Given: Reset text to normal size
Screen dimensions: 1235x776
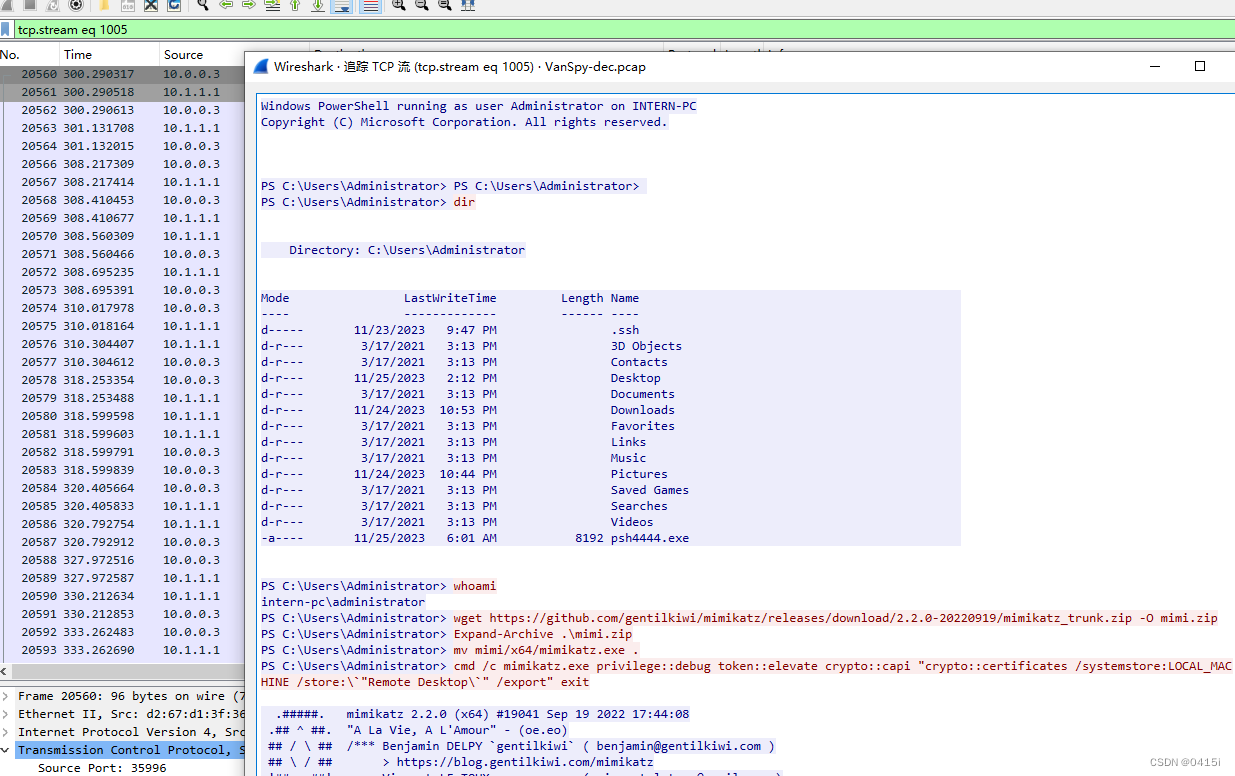Looking at the screenshot, I should coord(444,5).
